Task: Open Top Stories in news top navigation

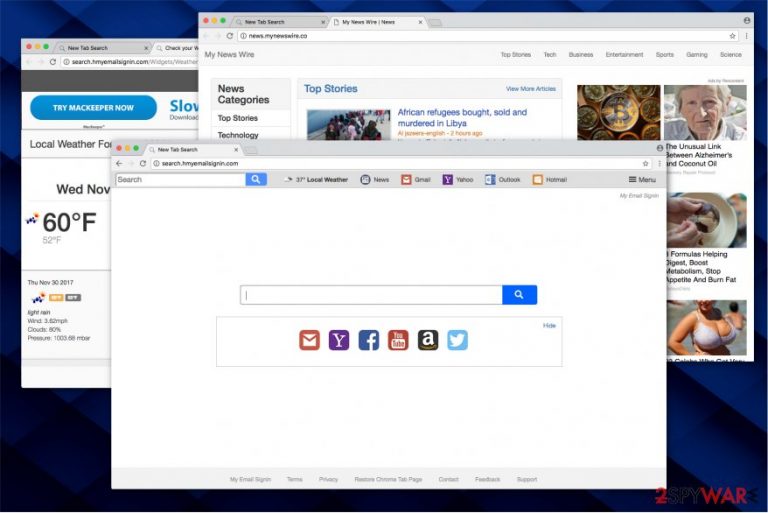Action: tap(516, 54)
